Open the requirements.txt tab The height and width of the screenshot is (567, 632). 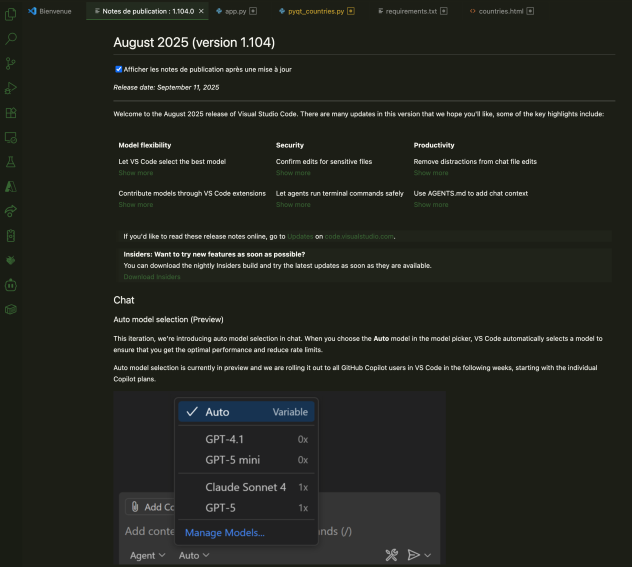[x=411, y=11]
